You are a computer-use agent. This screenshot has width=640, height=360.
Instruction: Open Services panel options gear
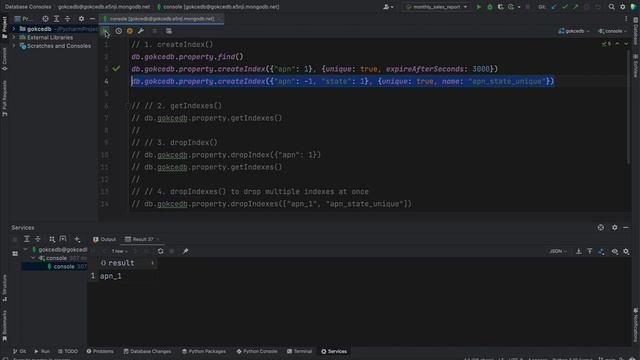[615, 227]
